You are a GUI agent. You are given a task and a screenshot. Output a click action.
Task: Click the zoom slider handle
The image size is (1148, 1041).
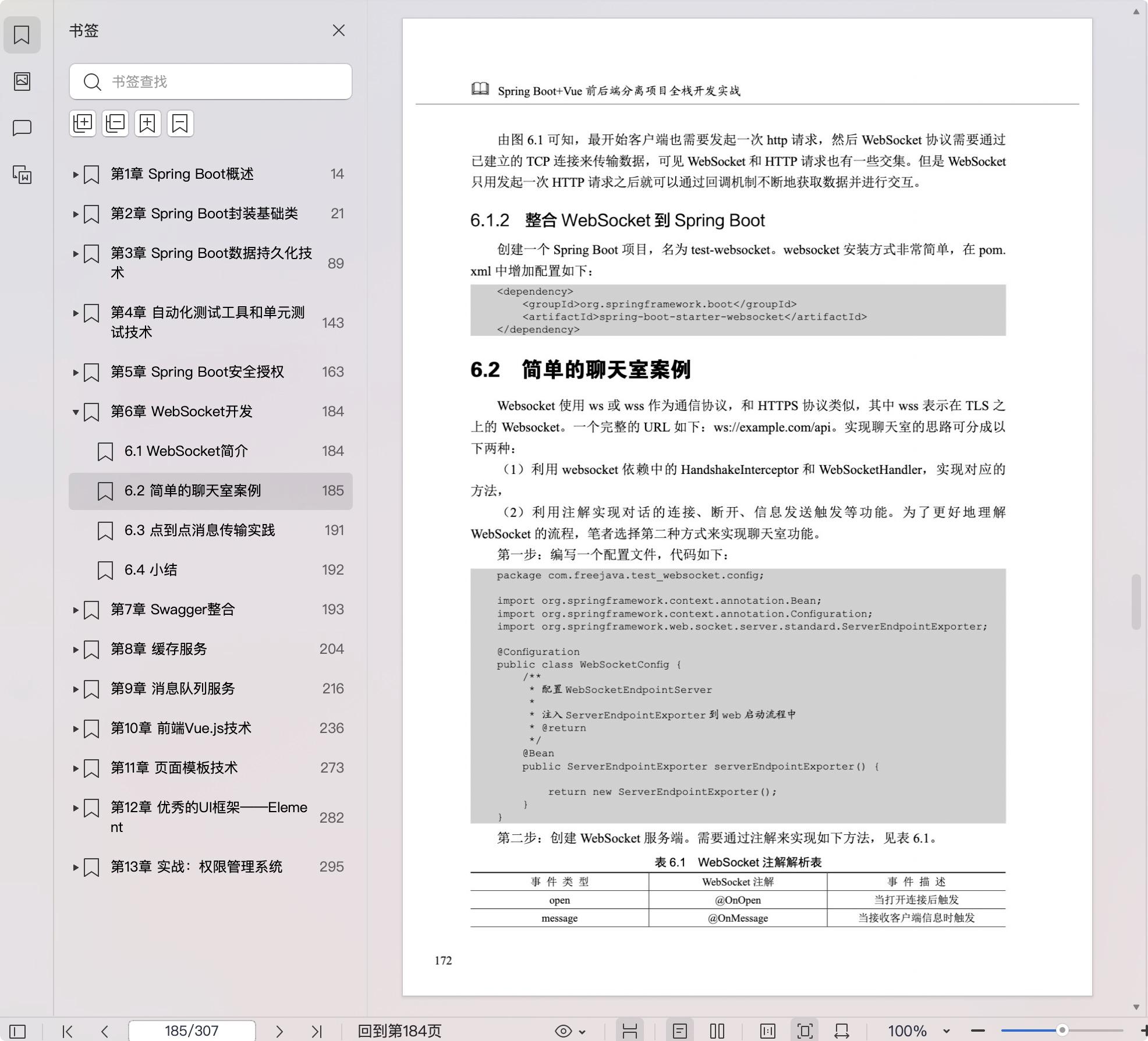pyautogui.click(x=1062, y=1031)
